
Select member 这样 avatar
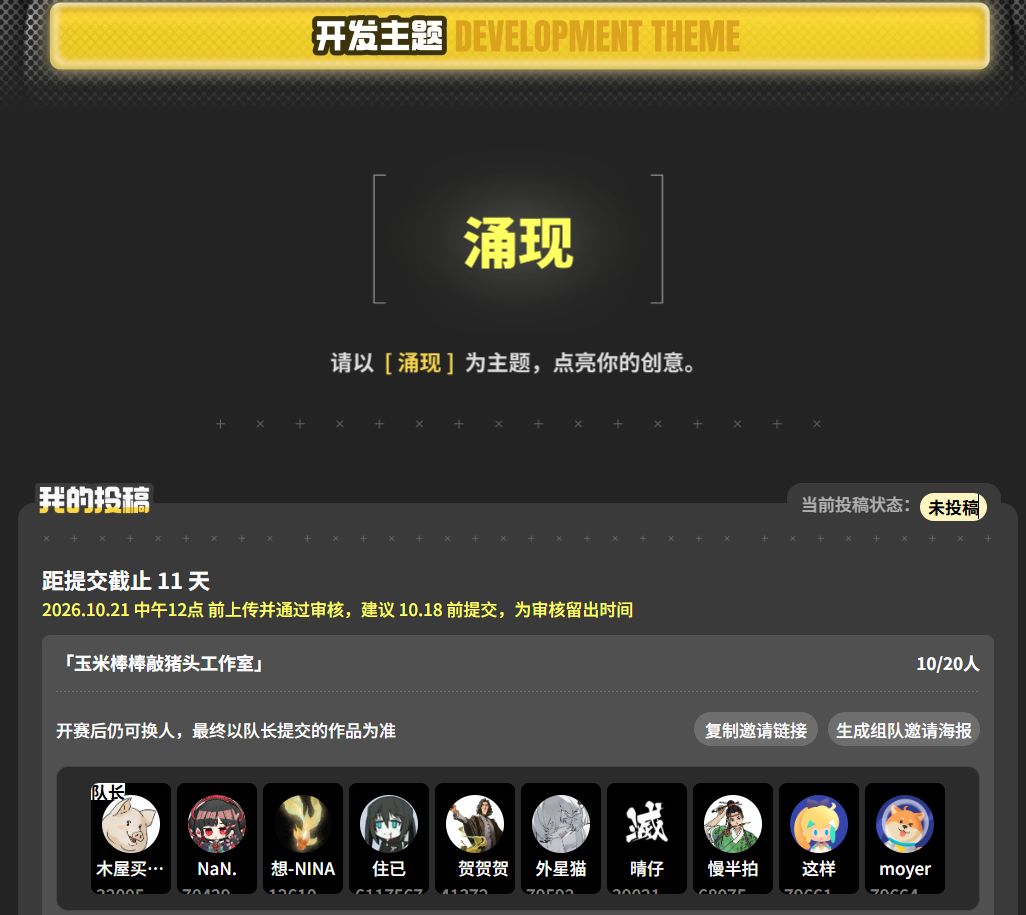(x=819, y=823)
